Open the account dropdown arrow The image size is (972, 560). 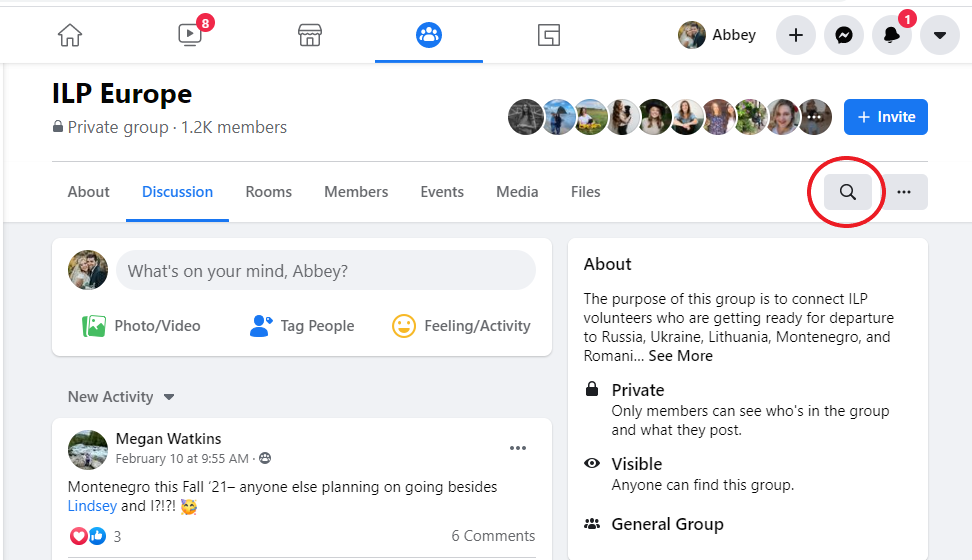tap(939, 35)
